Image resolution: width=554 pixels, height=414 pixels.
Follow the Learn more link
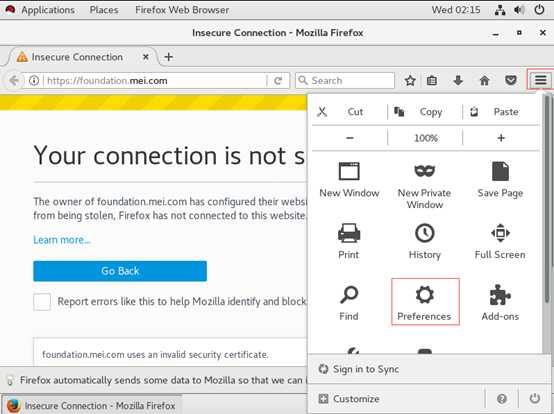[x=62, y=240]
